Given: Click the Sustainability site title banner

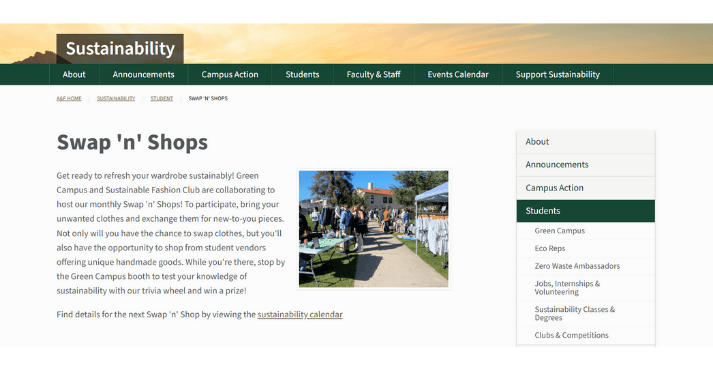Looking at the screenshot, I should tap(120, 49).
